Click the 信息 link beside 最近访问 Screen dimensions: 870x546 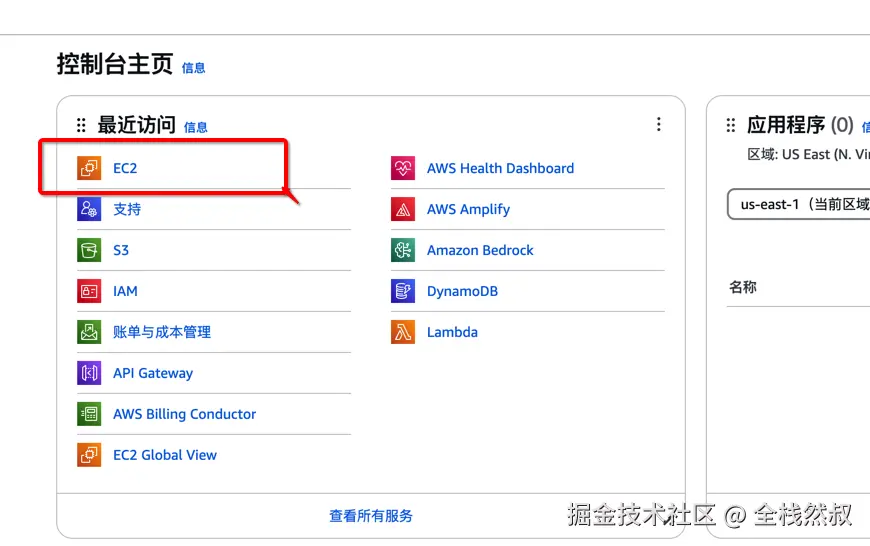point(196,128)
